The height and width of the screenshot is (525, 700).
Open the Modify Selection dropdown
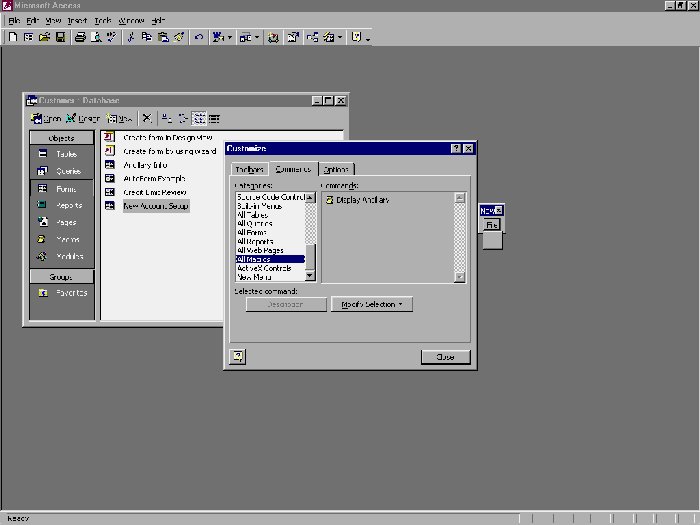(x=371, y=304)
